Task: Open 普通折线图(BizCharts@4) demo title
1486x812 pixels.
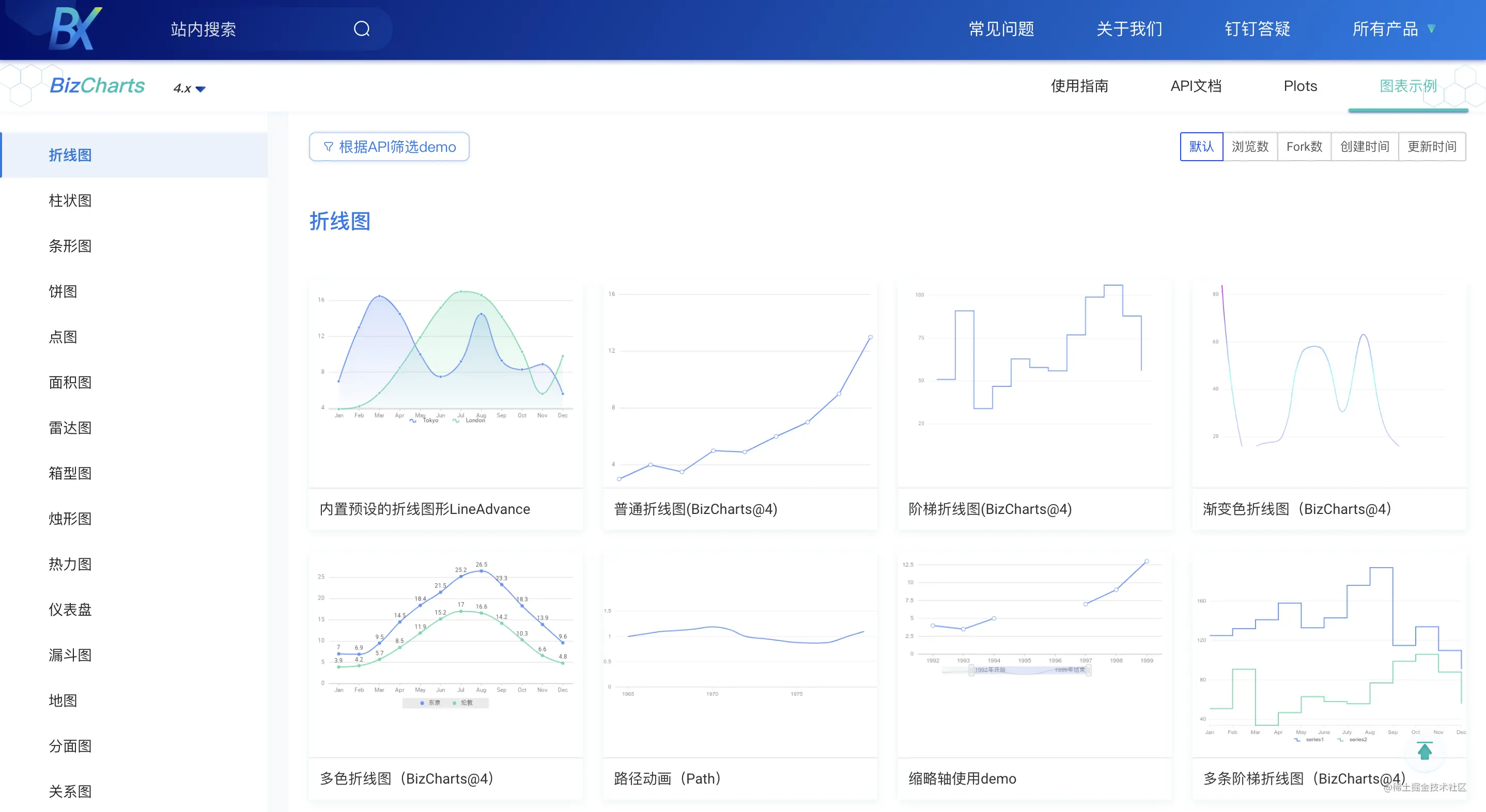Action: pyautogui.click(x=695, y=509)
